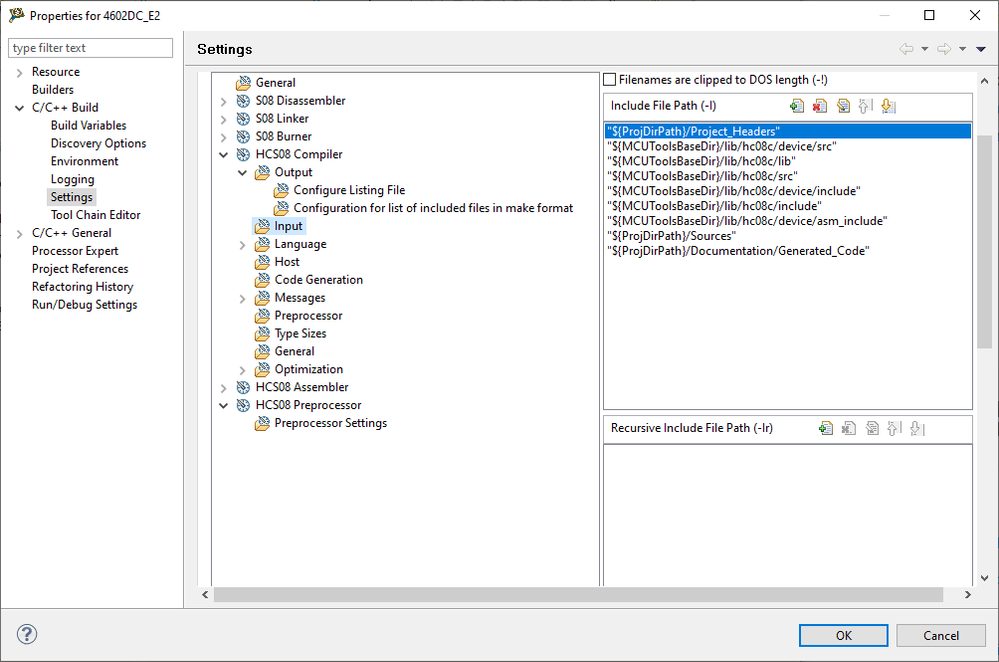Screen dimensions: 999x662
Task: Collapse the HCS08 Preprocessor node
Action: pos(223,406)
